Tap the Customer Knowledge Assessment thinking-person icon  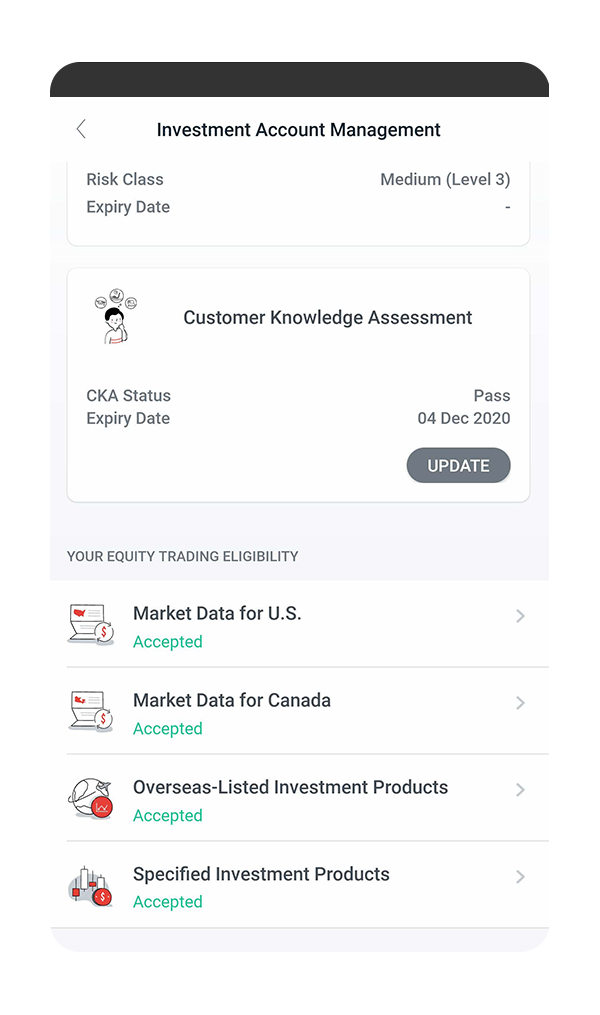[x=116, y=316]
